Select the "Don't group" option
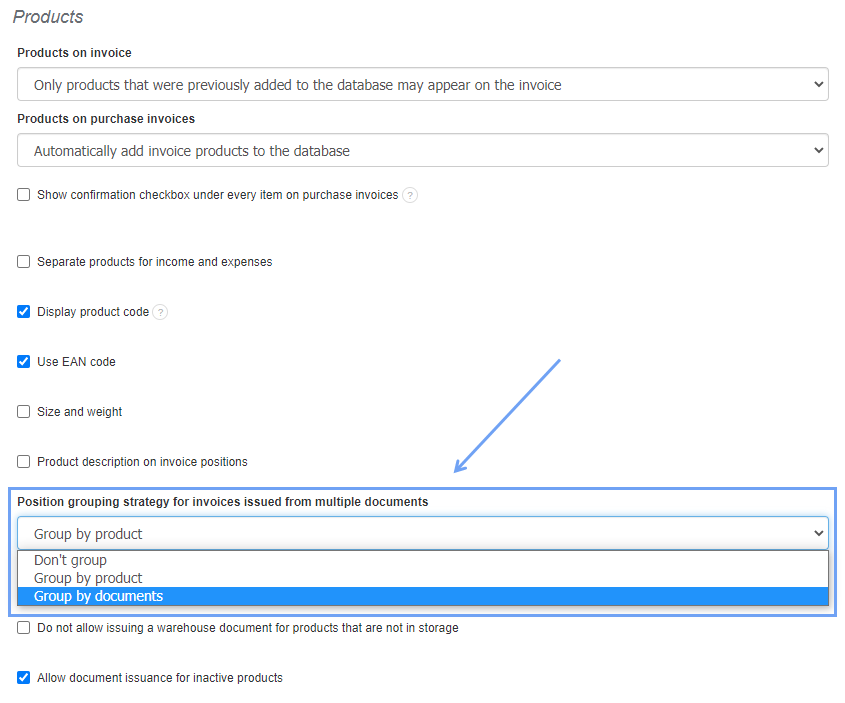This screenshot has width=845, height=703. coord(70,560)
